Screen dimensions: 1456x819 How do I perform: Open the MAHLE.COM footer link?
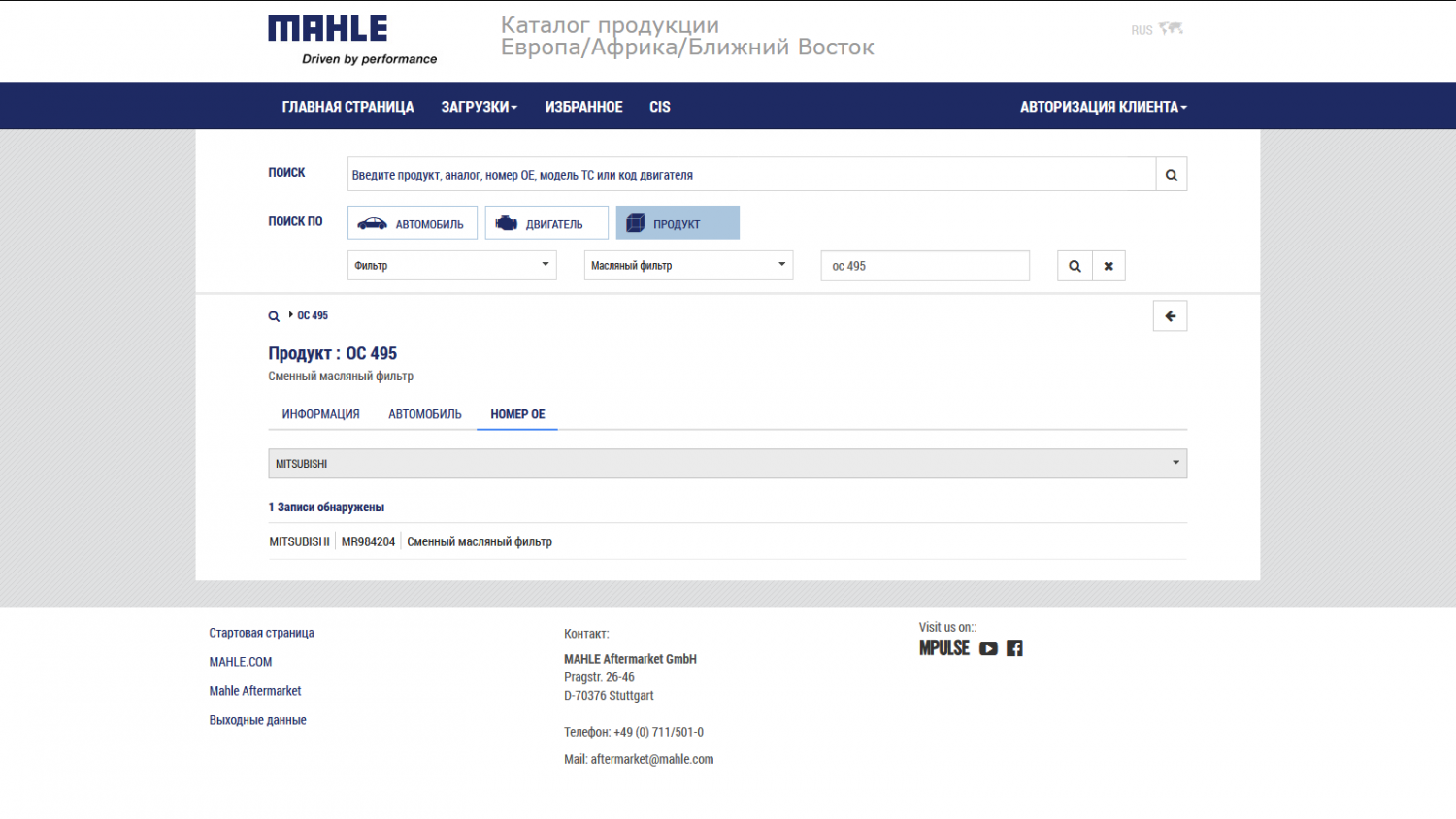click(241, 662)
